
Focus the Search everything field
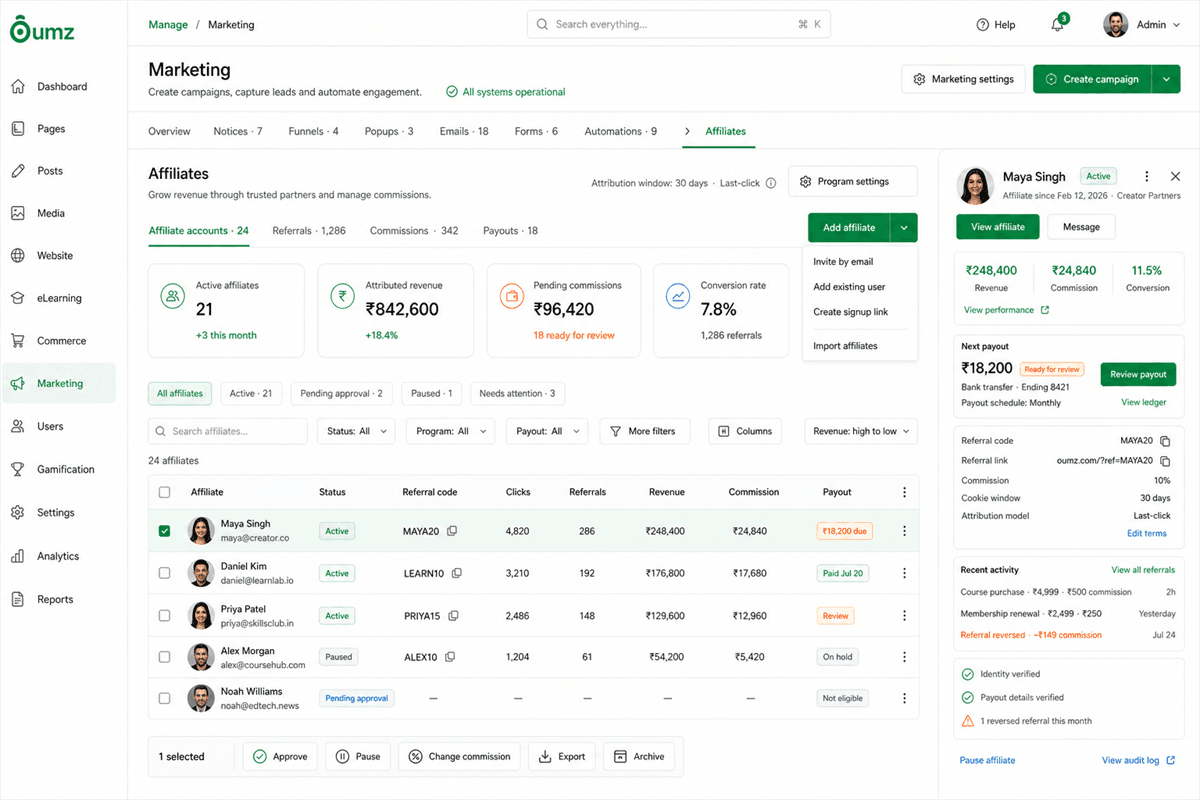point(679,24)
